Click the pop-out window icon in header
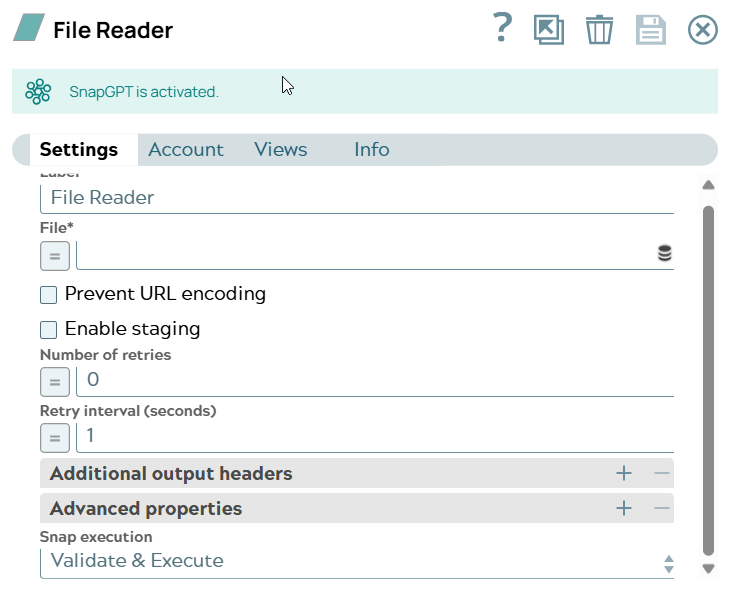730x602 pixels. click(549, 29)
